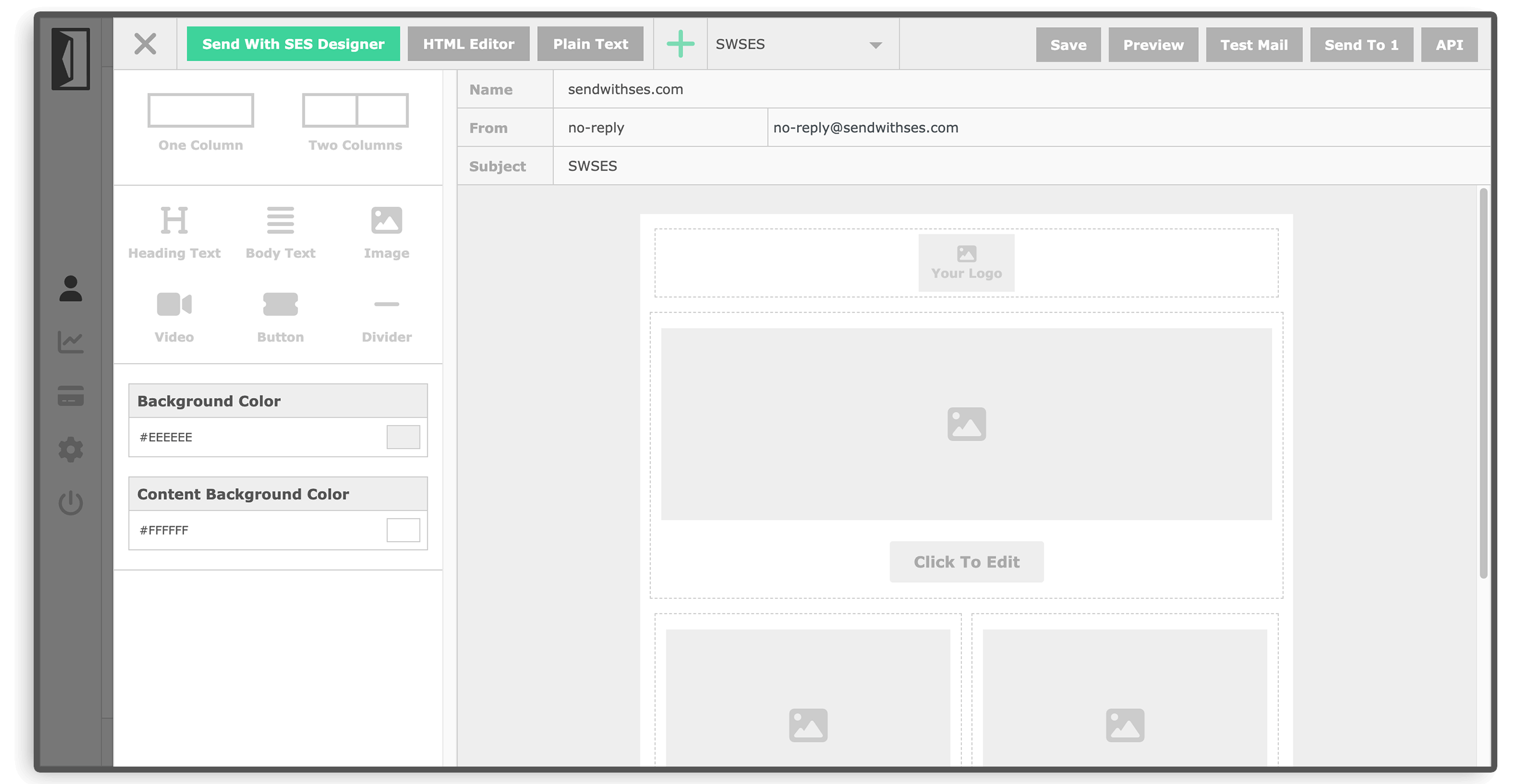Pick the Image element in the palette
The image size is (1531, 784).
pos(386,233)
